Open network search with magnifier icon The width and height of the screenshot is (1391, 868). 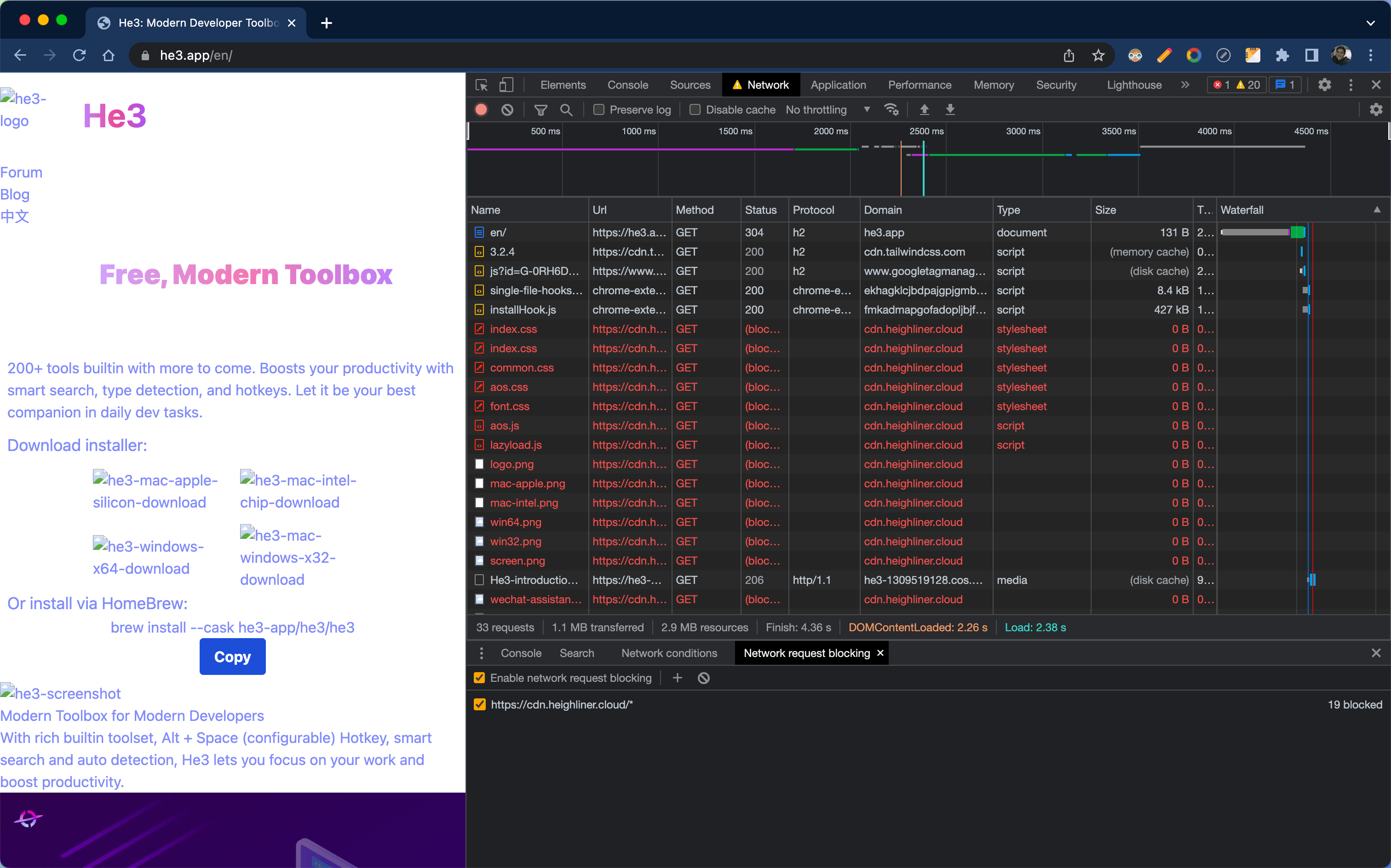[566, 109]
